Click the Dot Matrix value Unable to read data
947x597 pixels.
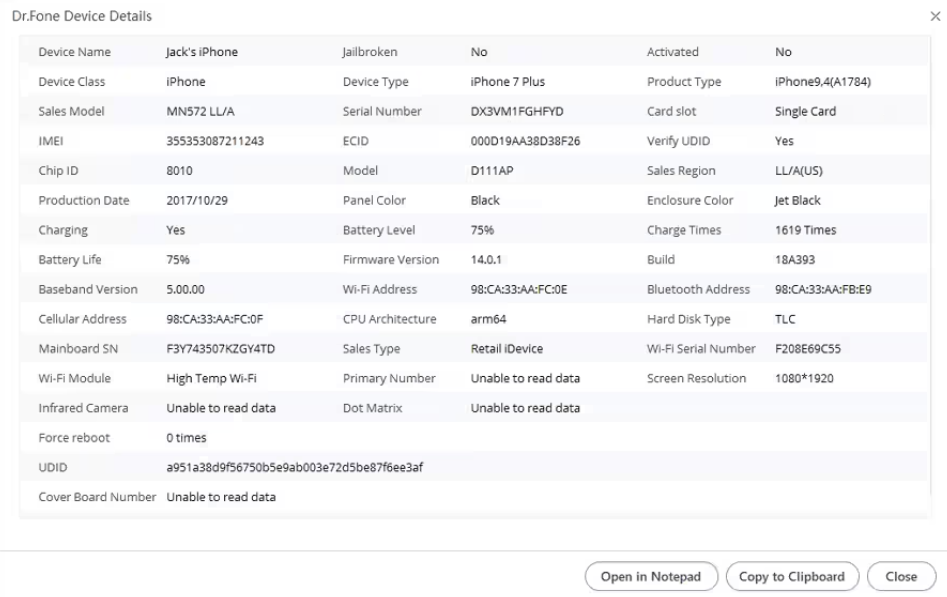(x=525, y=408)
